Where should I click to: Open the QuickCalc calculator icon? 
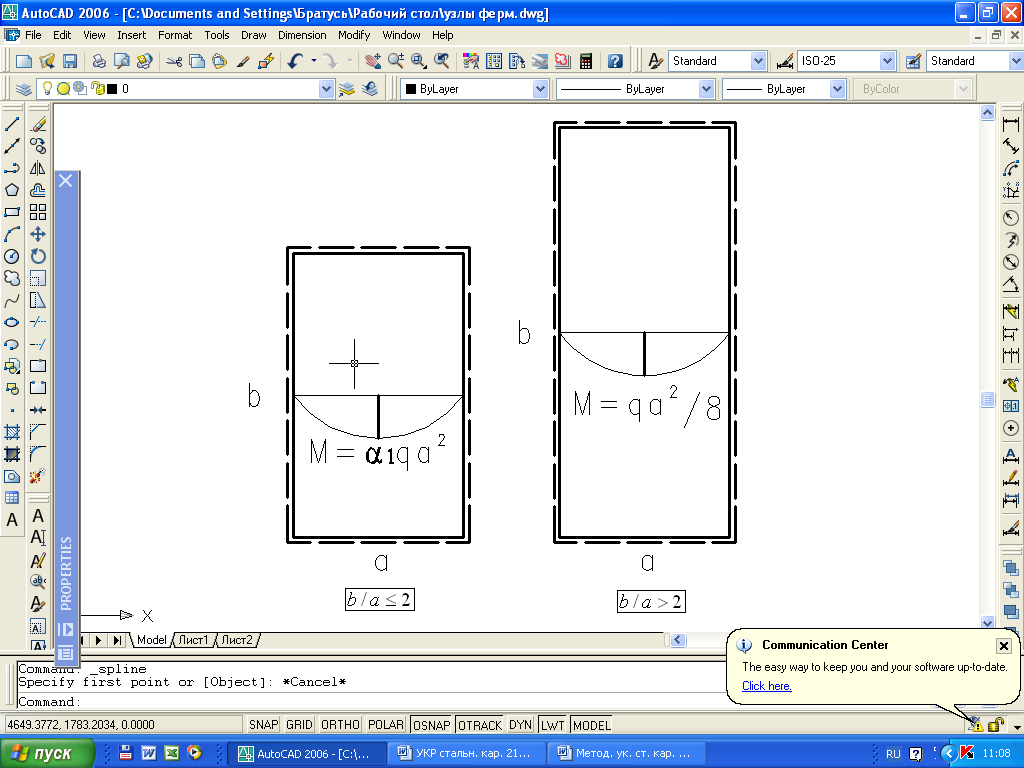point(586,61)
